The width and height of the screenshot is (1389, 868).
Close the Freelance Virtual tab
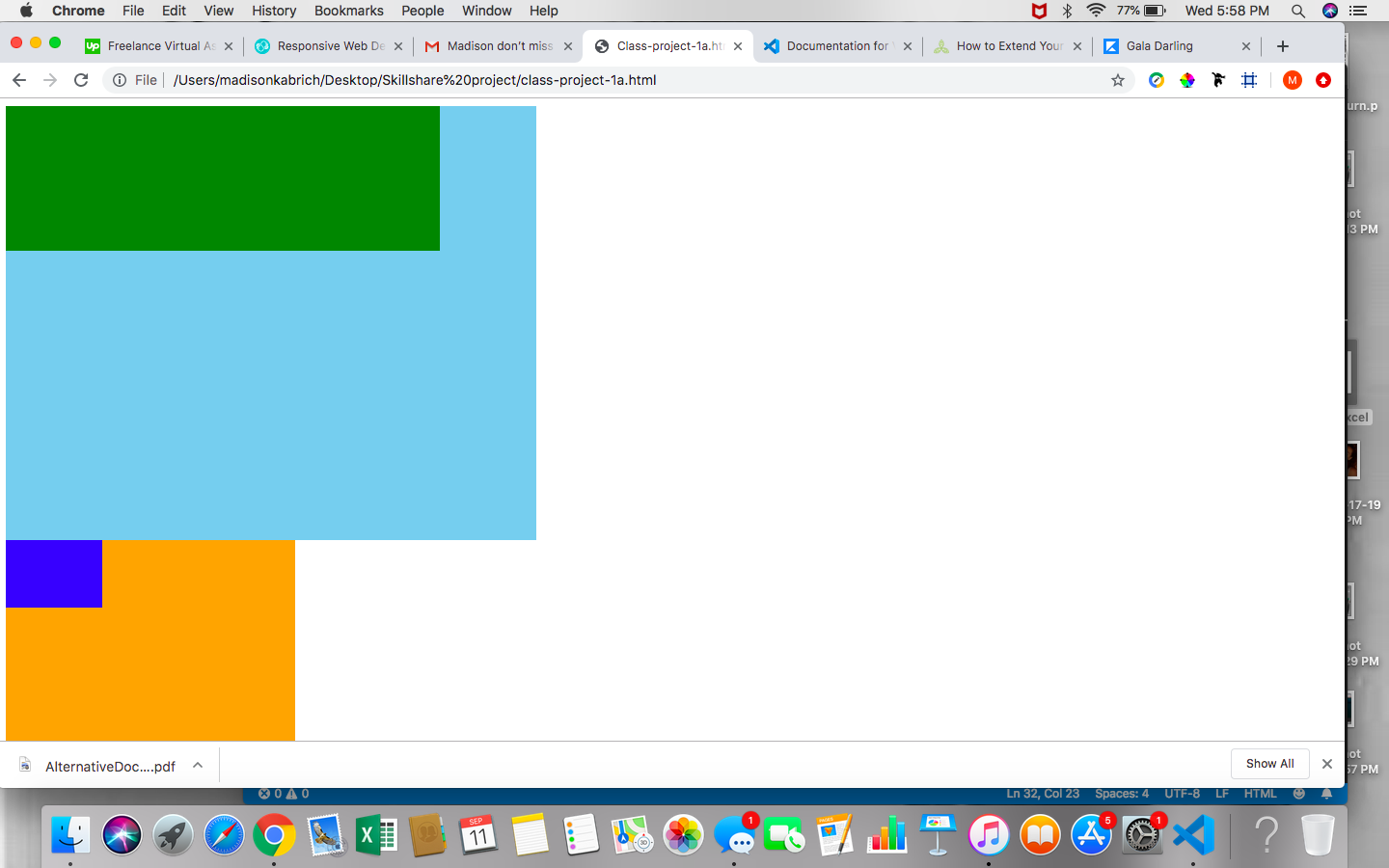(x=229, y=46)
